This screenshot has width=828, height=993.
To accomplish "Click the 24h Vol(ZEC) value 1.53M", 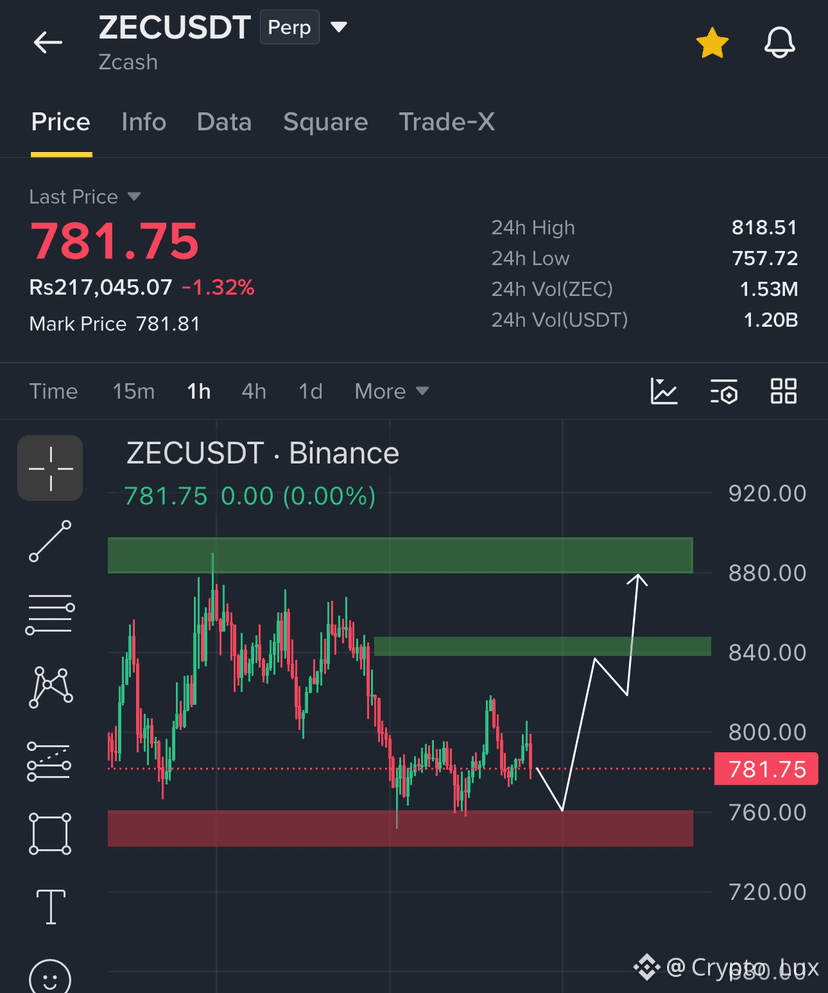I will [769, 289].
